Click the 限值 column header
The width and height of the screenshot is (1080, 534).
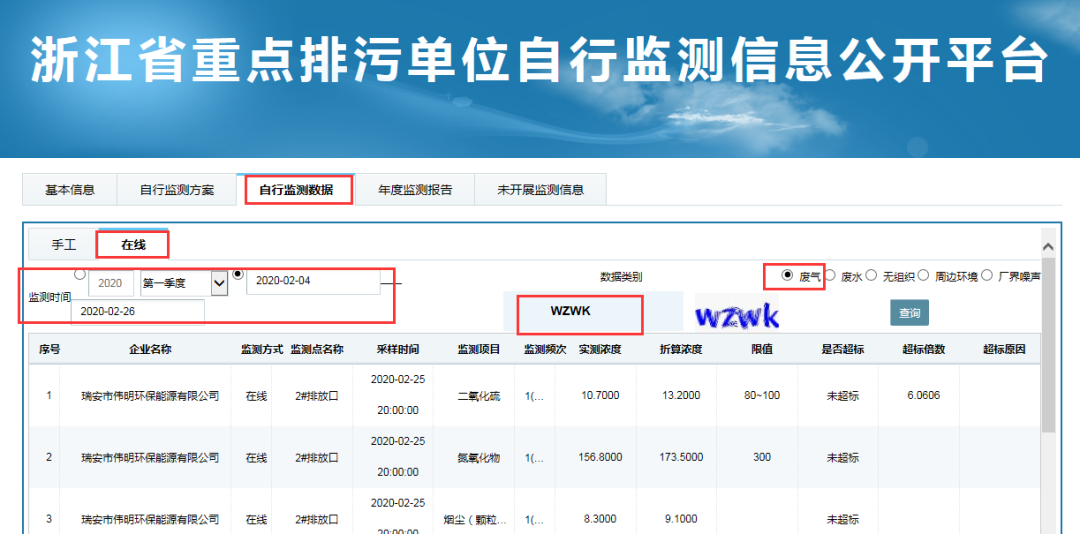pos(762,349)
